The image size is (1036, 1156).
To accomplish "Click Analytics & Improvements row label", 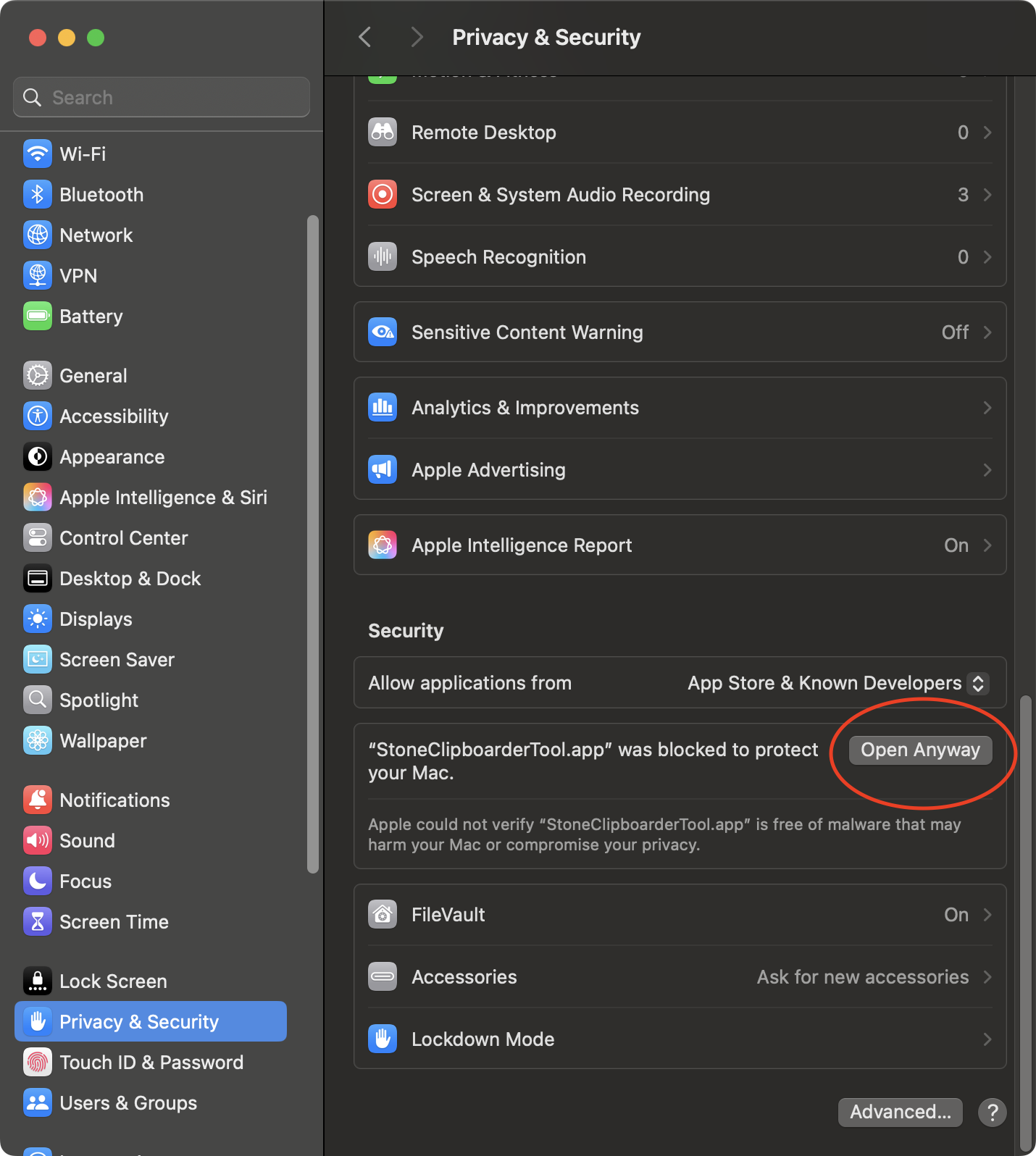I will [525, 408].
